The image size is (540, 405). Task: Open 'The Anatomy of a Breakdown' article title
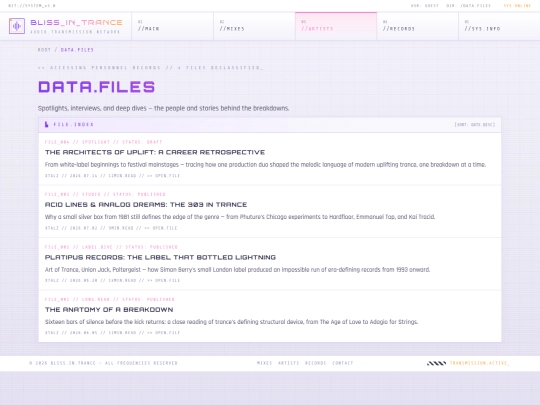click(x=109, y=310)
